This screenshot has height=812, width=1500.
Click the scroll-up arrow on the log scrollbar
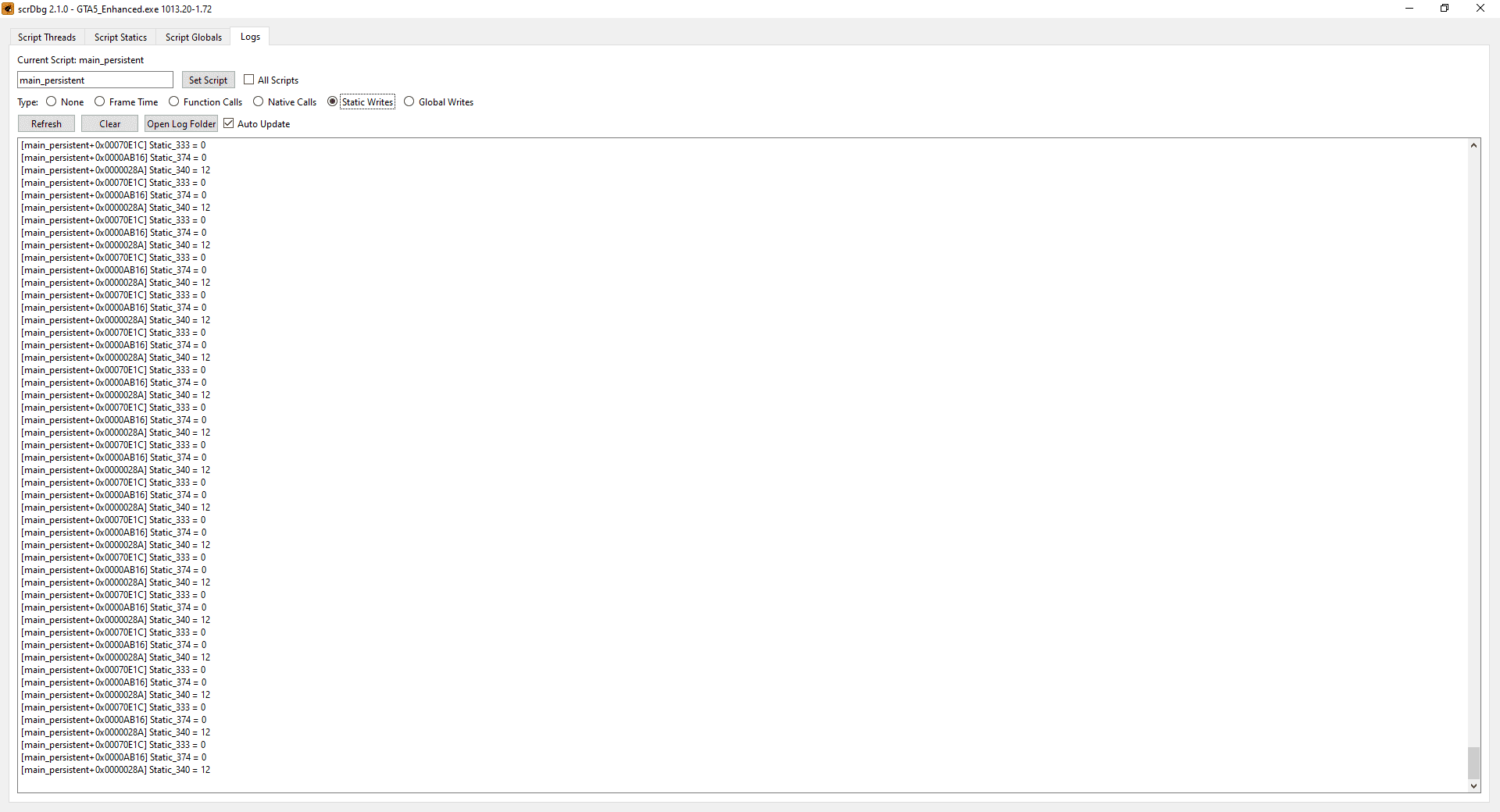(1473, 144)
